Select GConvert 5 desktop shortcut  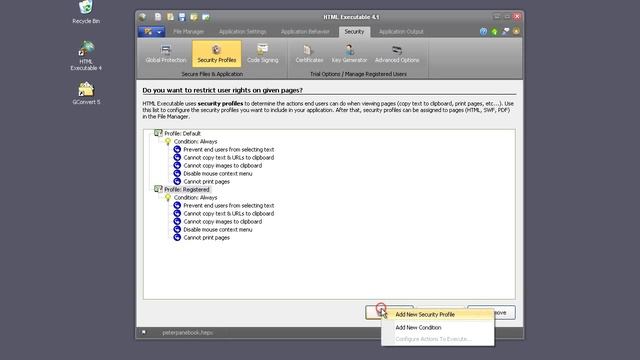click(86, 93)
